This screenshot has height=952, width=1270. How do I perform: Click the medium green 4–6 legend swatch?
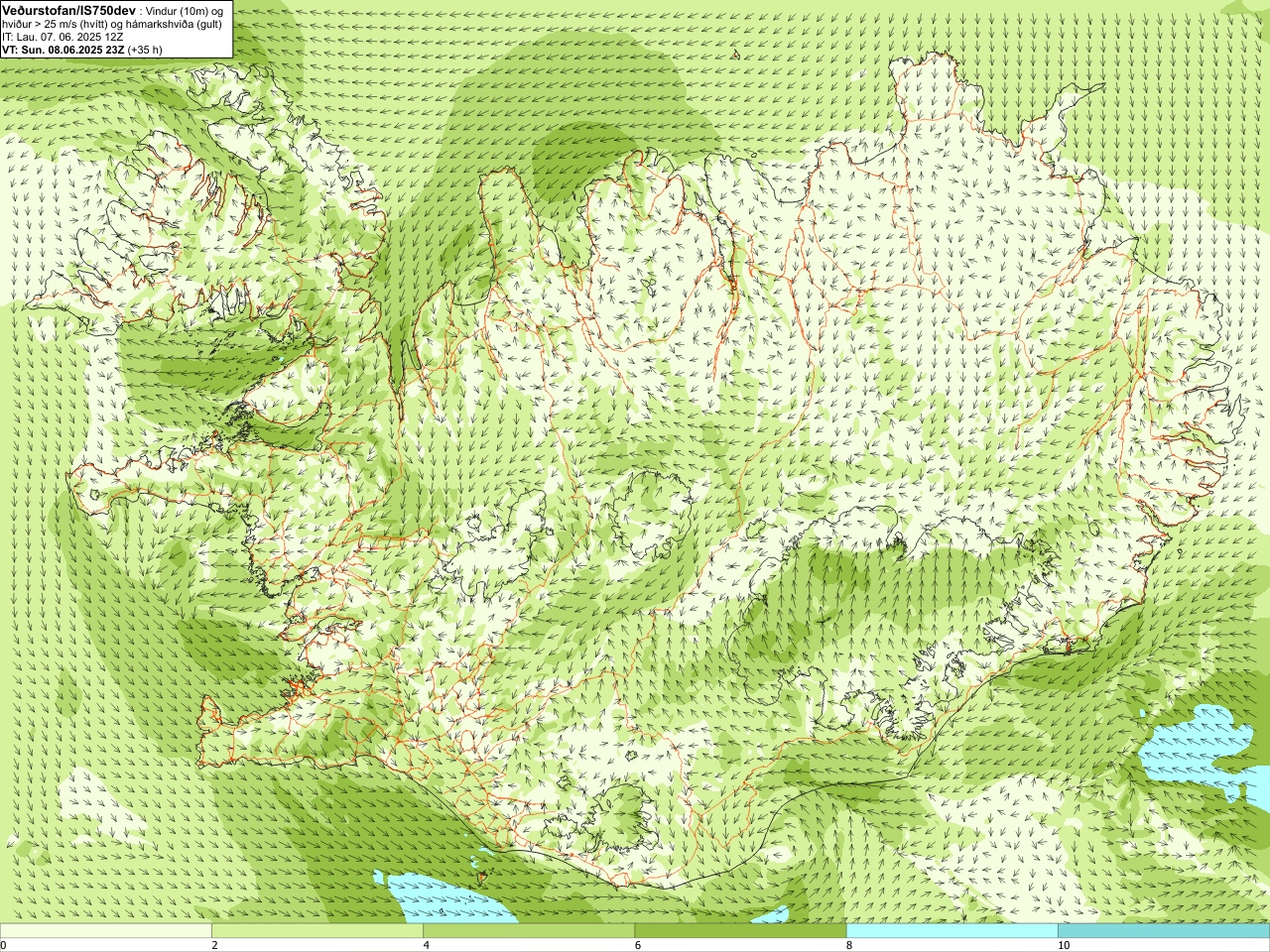[529, 931]
